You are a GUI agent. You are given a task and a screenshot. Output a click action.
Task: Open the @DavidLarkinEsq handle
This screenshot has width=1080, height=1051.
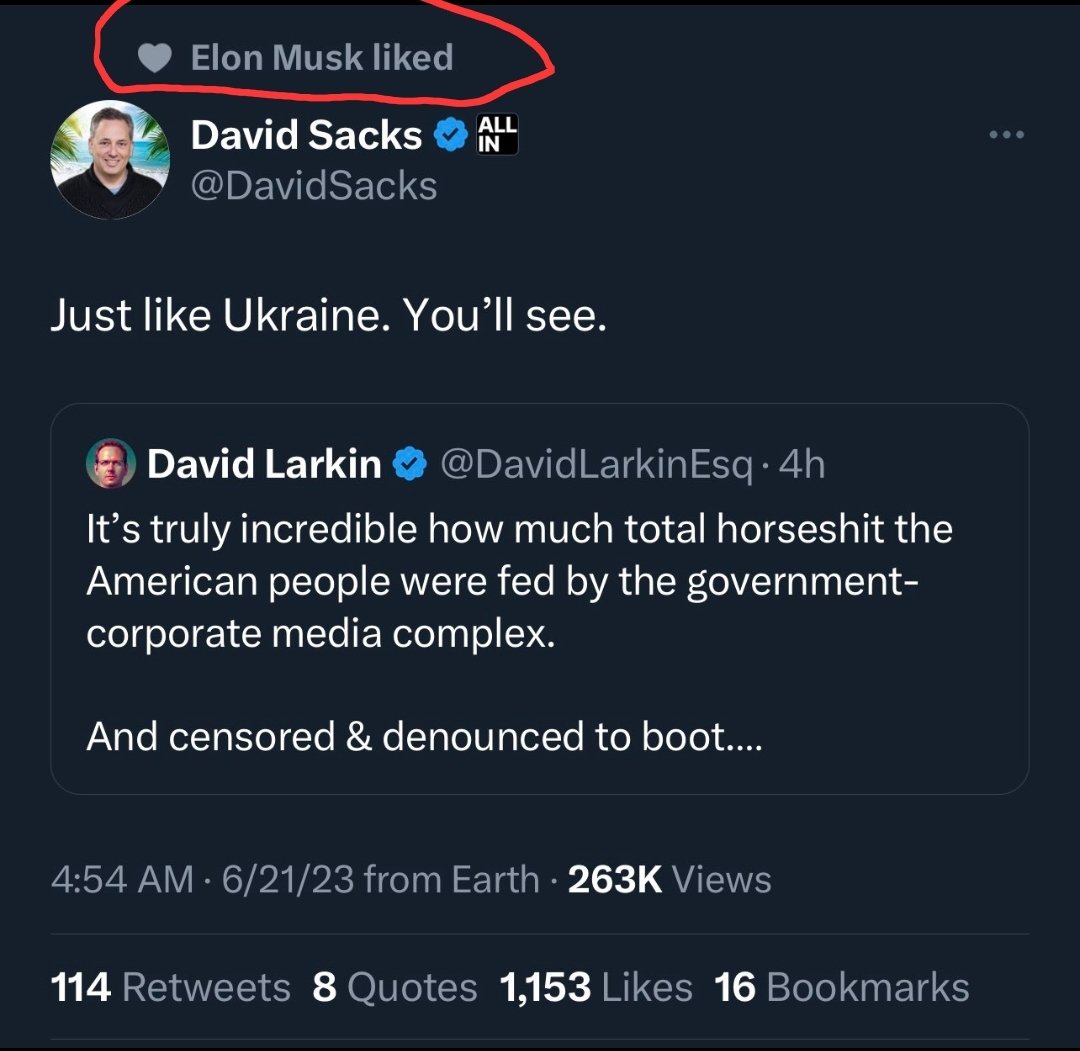pos(596,464)
